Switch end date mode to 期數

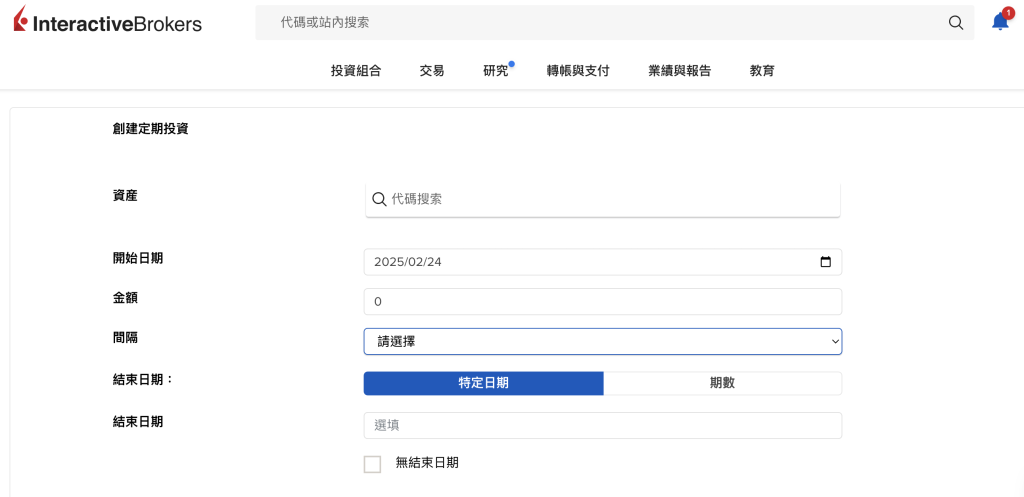[x=722, y=383]
